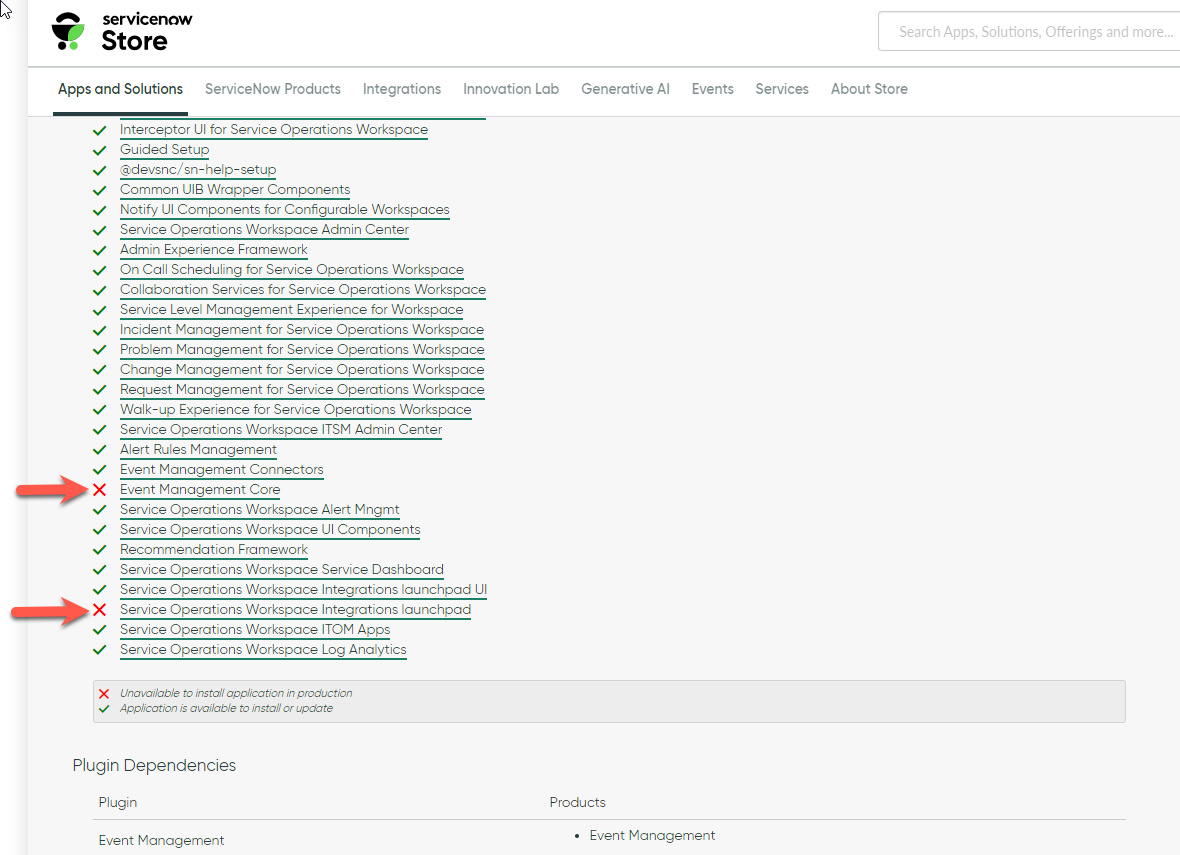Click checkmark beside @devsnc/sn-help-setup
The height and width of the screenshot is (855, 1180).
coord(99,170)
